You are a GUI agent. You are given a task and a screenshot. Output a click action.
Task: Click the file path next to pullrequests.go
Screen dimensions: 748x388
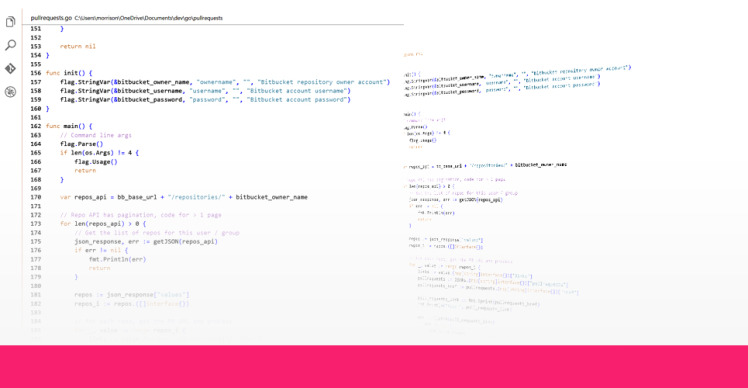pos(148,18)
